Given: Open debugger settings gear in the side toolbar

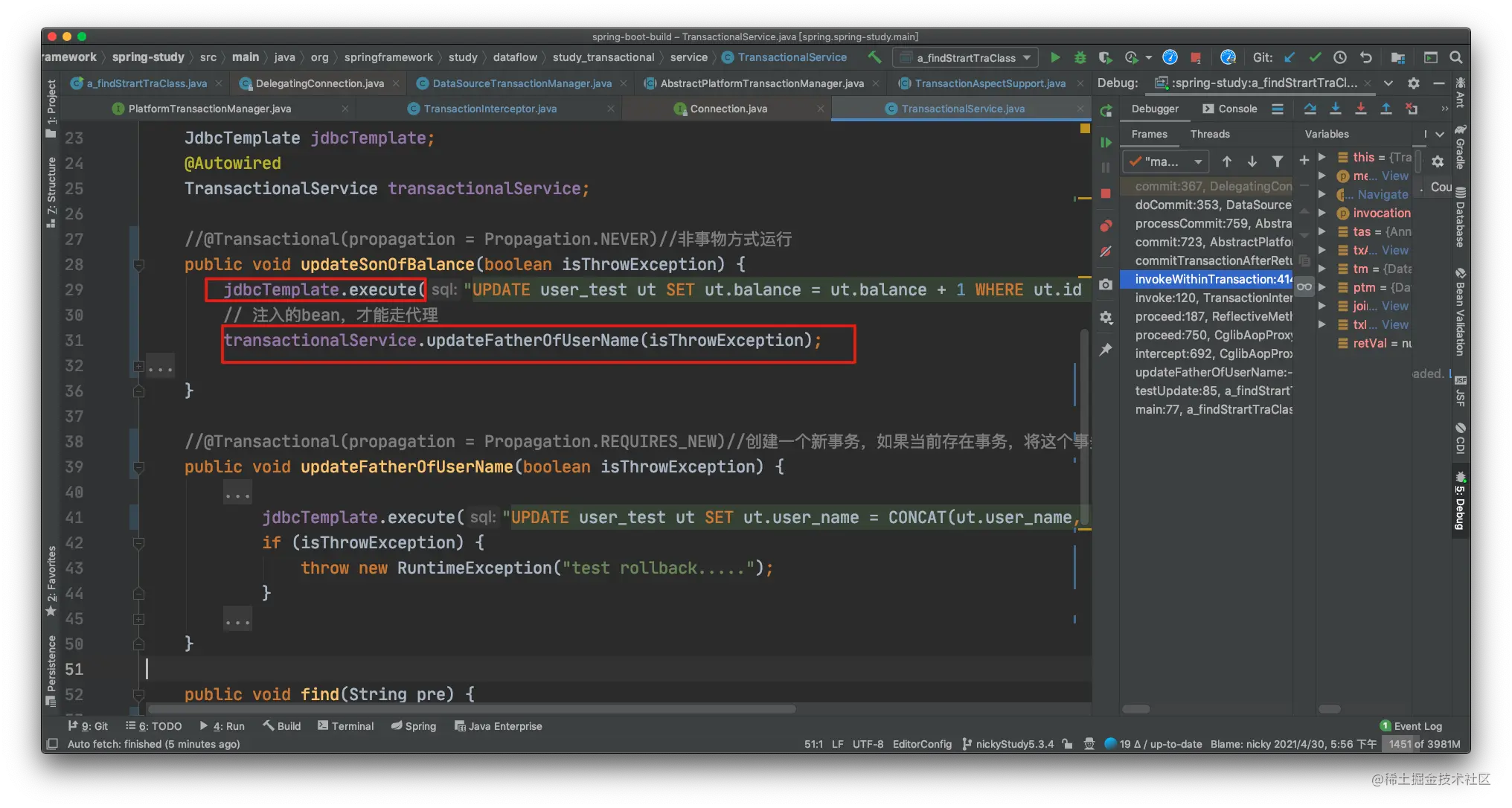Looking at the screenshot, I should pos(1106,318).
